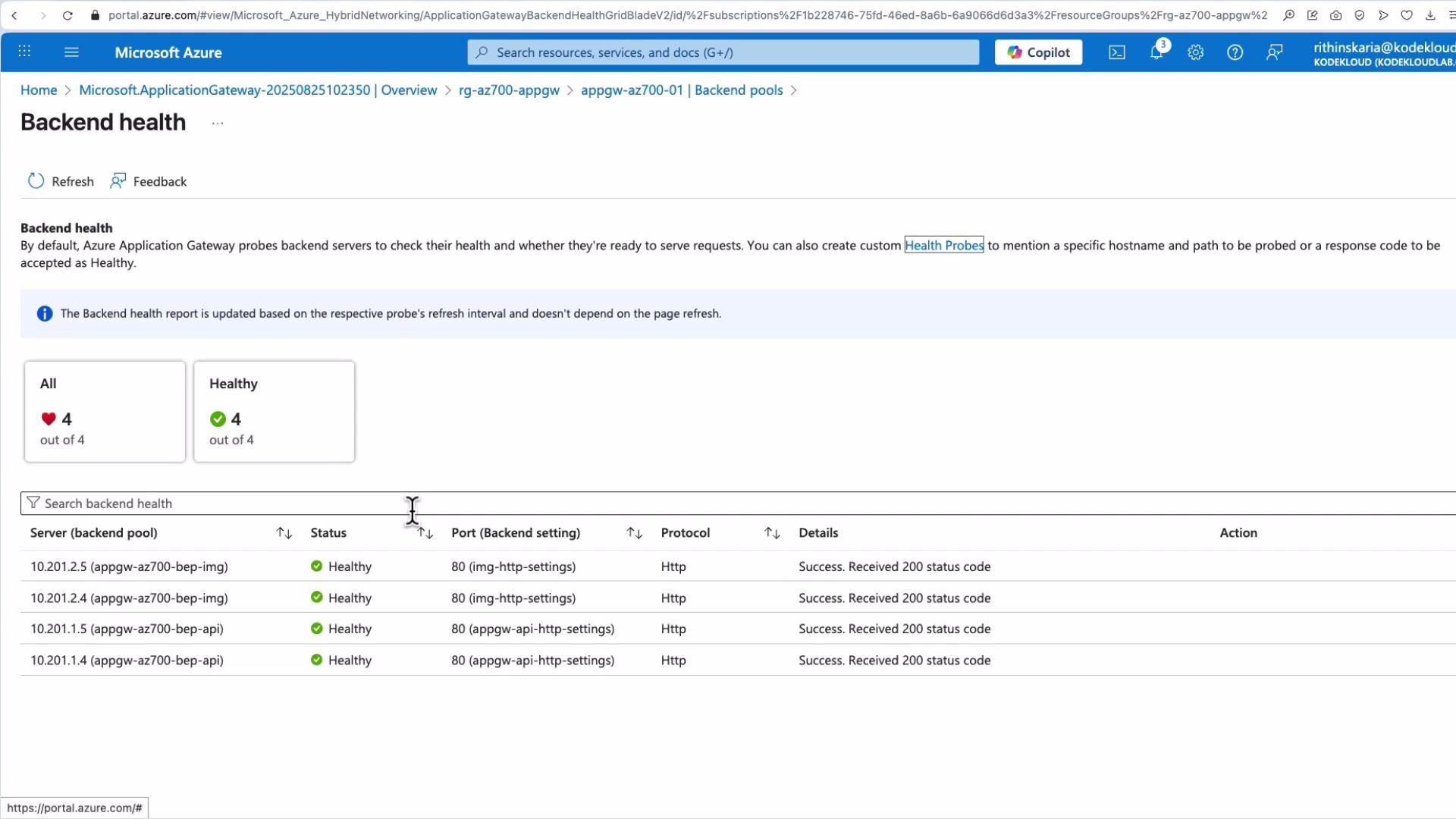Click the browser downloads icon
Viewport: 1456px width, 819px height.
[x=1430, y=15]
